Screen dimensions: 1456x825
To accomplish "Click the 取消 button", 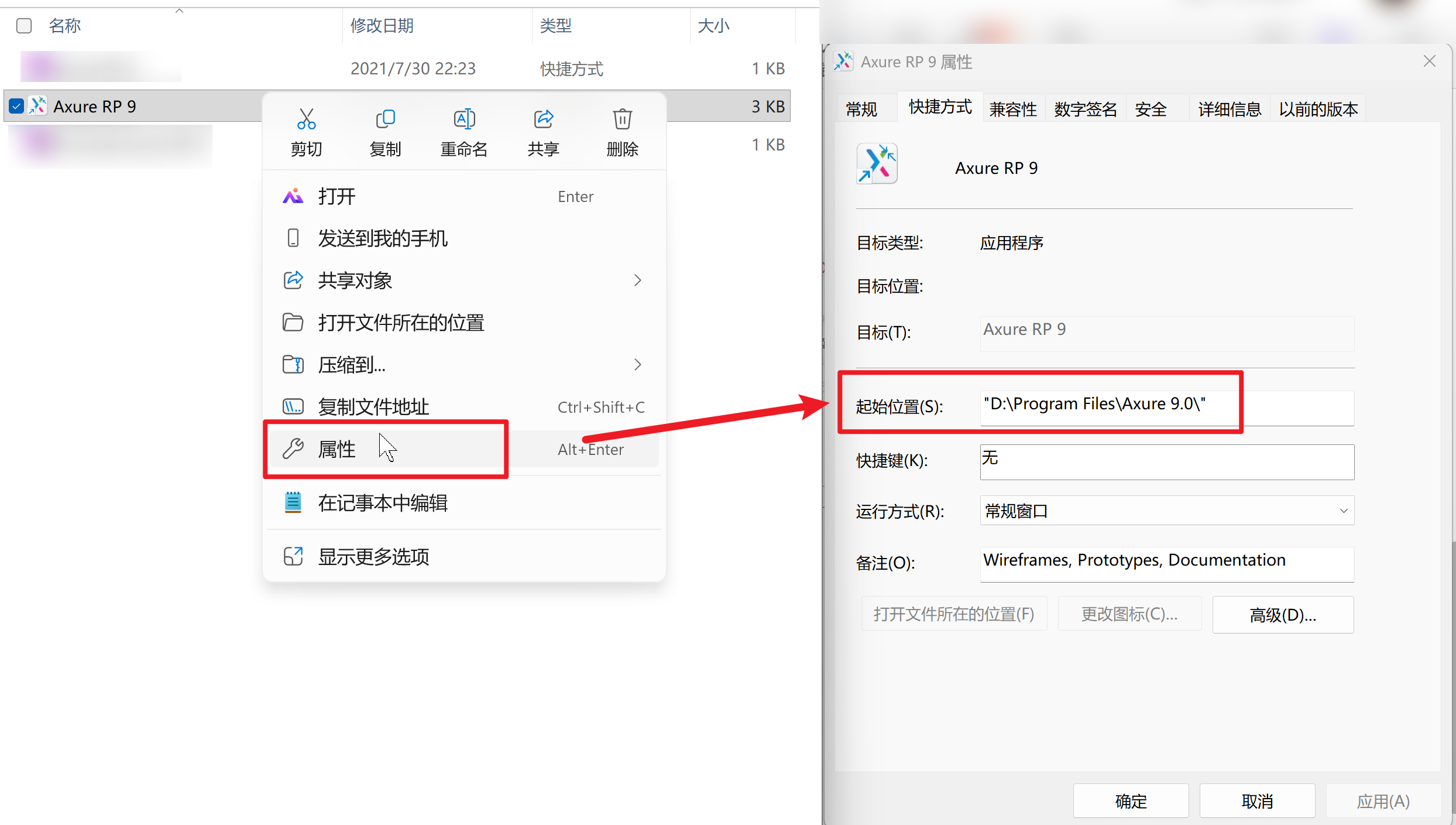I will click(1257, 800).
